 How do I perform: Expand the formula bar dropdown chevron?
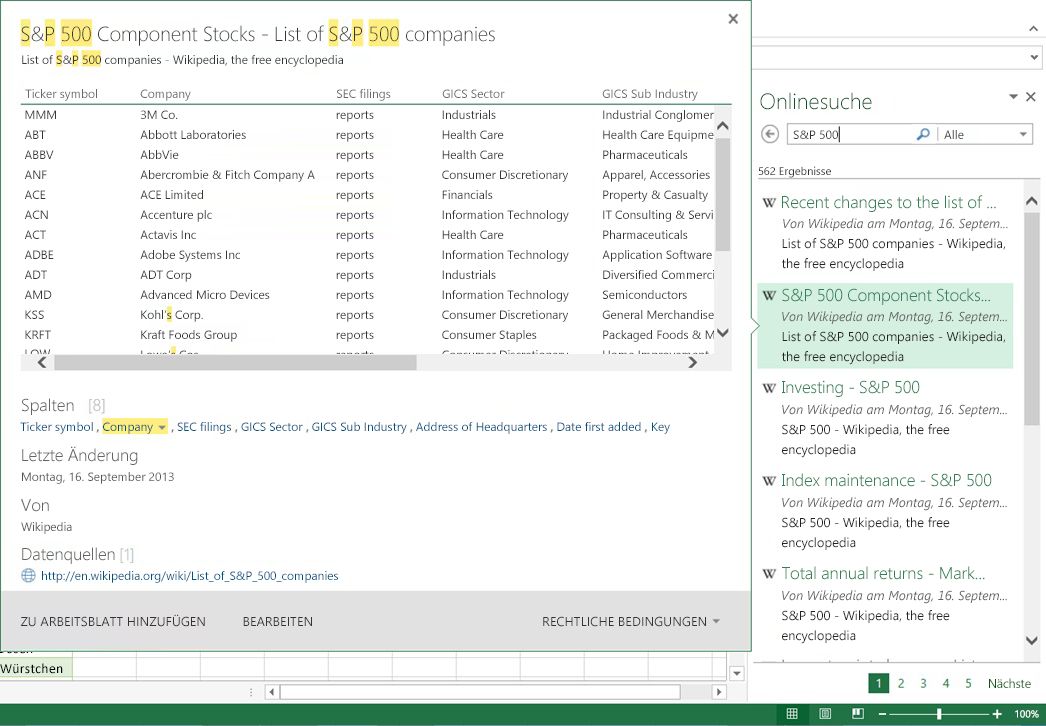point(1033,57)
